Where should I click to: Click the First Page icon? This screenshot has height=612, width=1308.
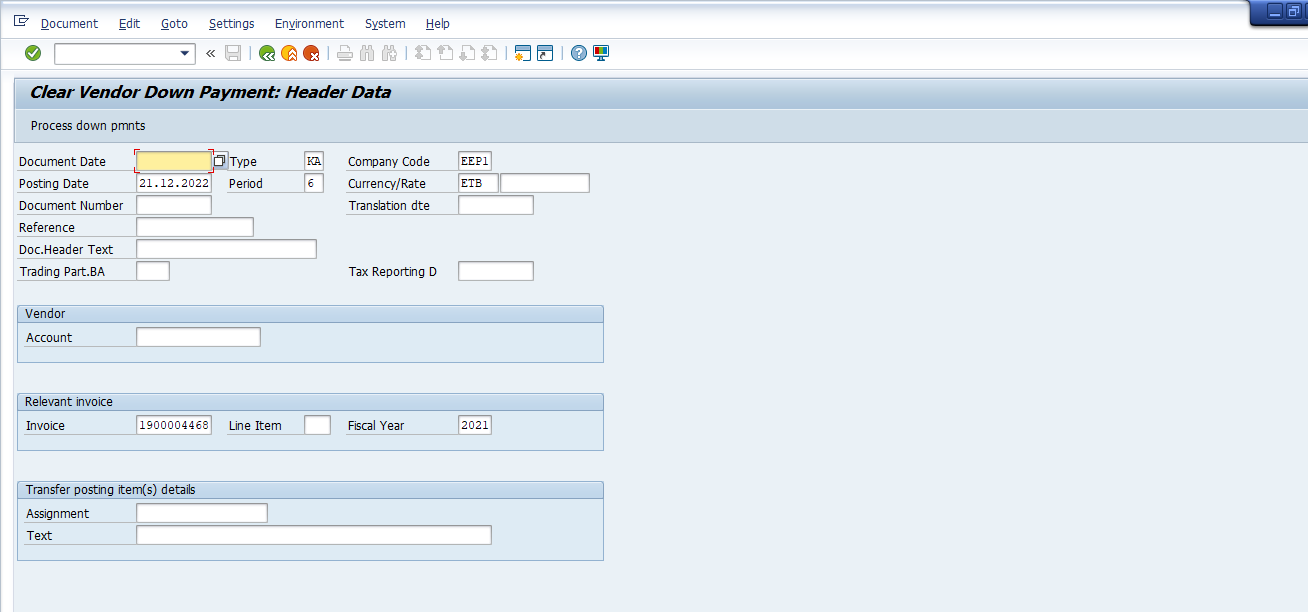(x=423, y=54)
